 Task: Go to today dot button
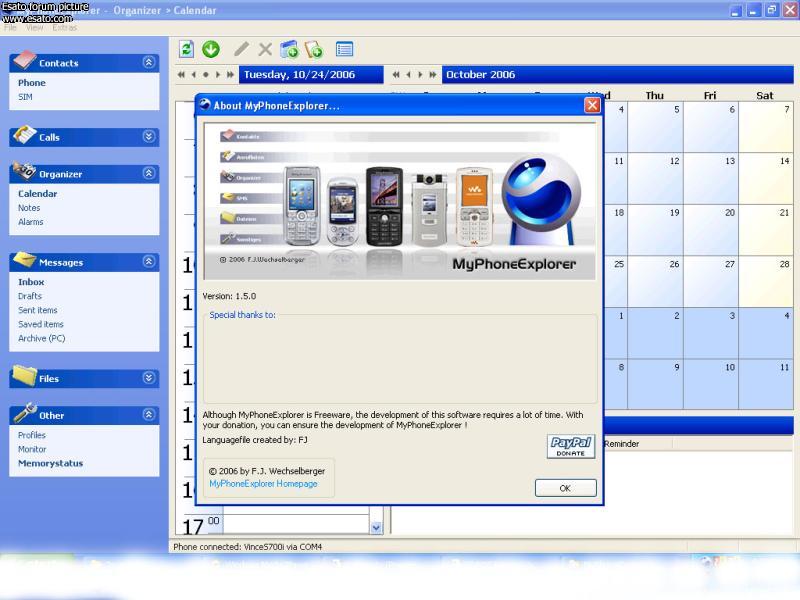[x=206, y=74]
